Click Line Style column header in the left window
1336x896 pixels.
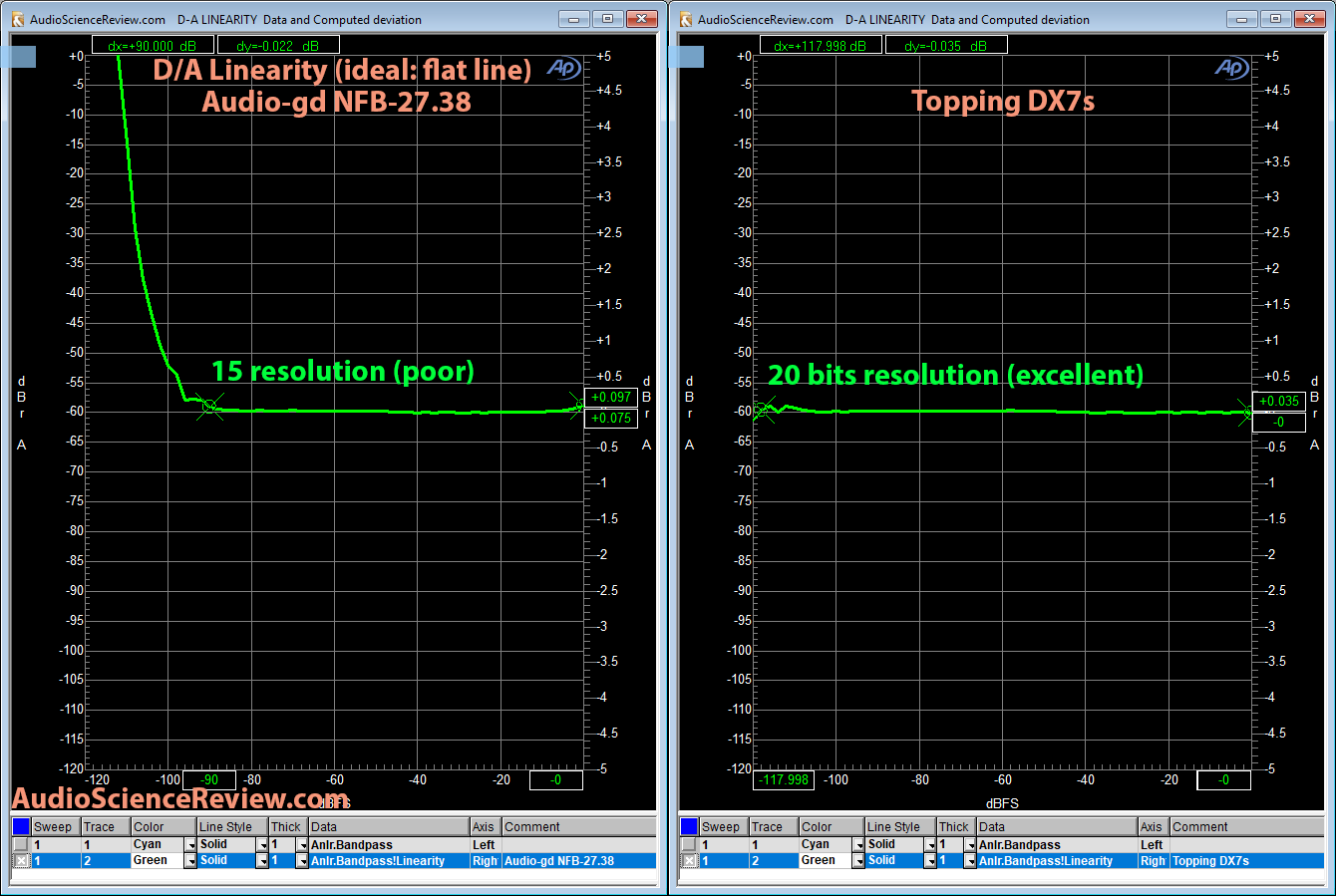232,826
